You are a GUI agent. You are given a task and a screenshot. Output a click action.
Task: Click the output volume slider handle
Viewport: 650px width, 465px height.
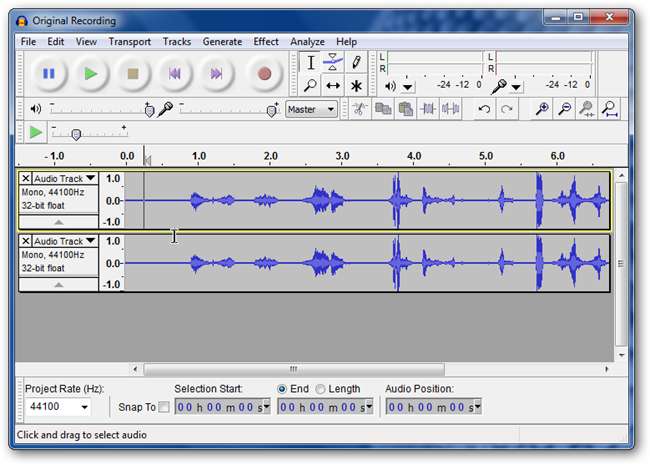point(149,110)
